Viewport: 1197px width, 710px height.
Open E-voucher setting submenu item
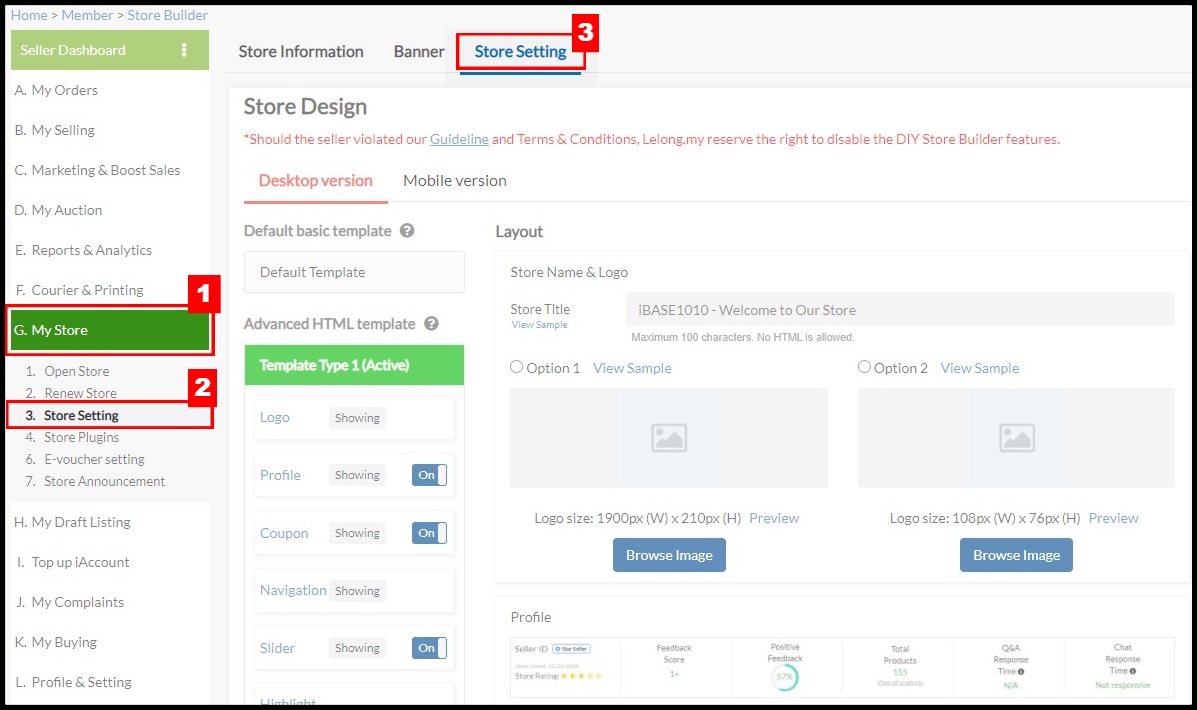tap(94, 460)
